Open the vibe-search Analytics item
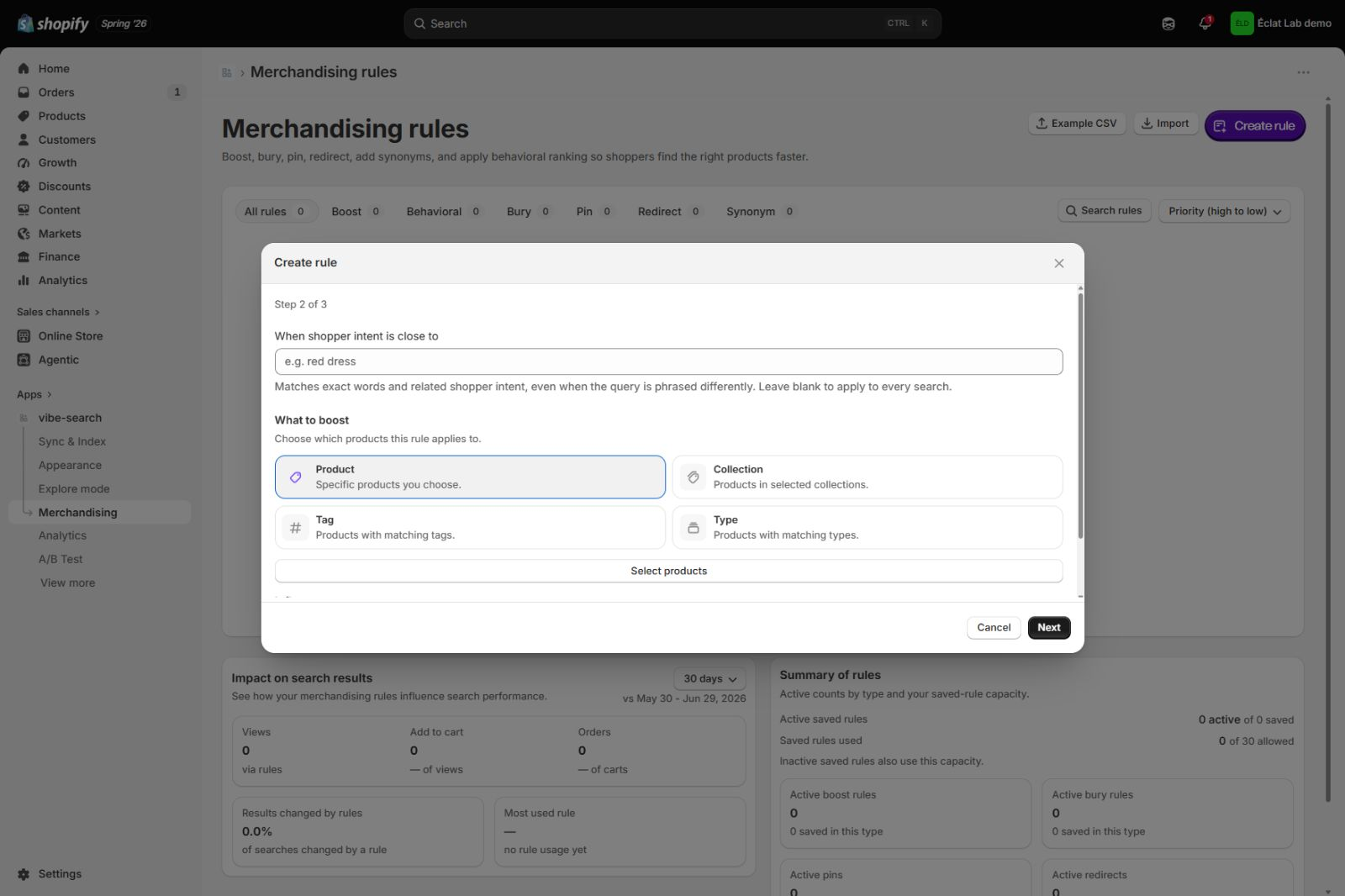The width and height of the screenshot is (1345, 896). pos(62,535)
